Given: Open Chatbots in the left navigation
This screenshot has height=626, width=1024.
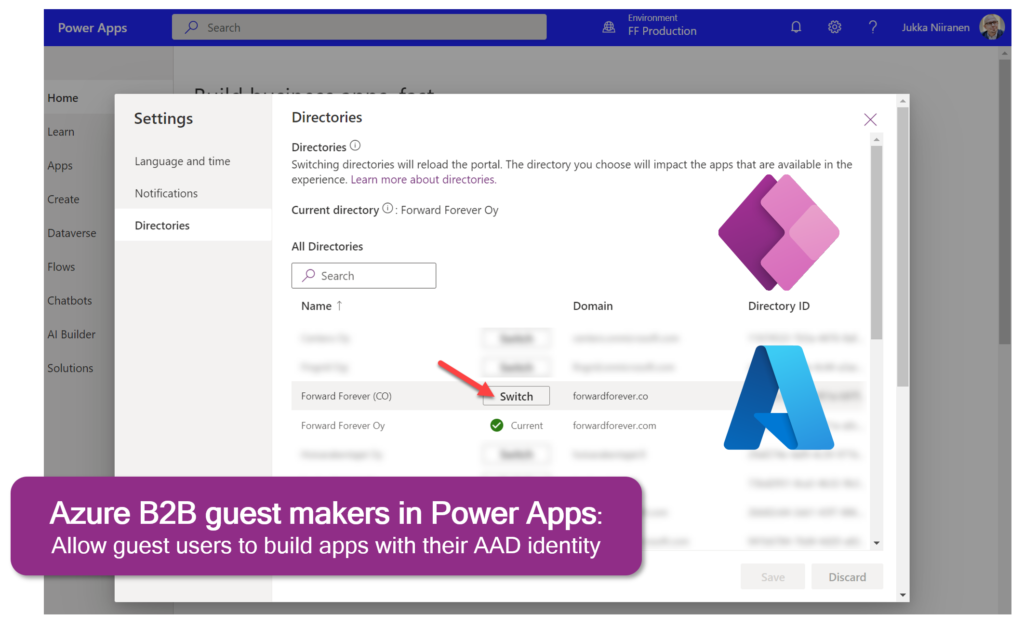Looking at the screenshot, I should point(69,300).
